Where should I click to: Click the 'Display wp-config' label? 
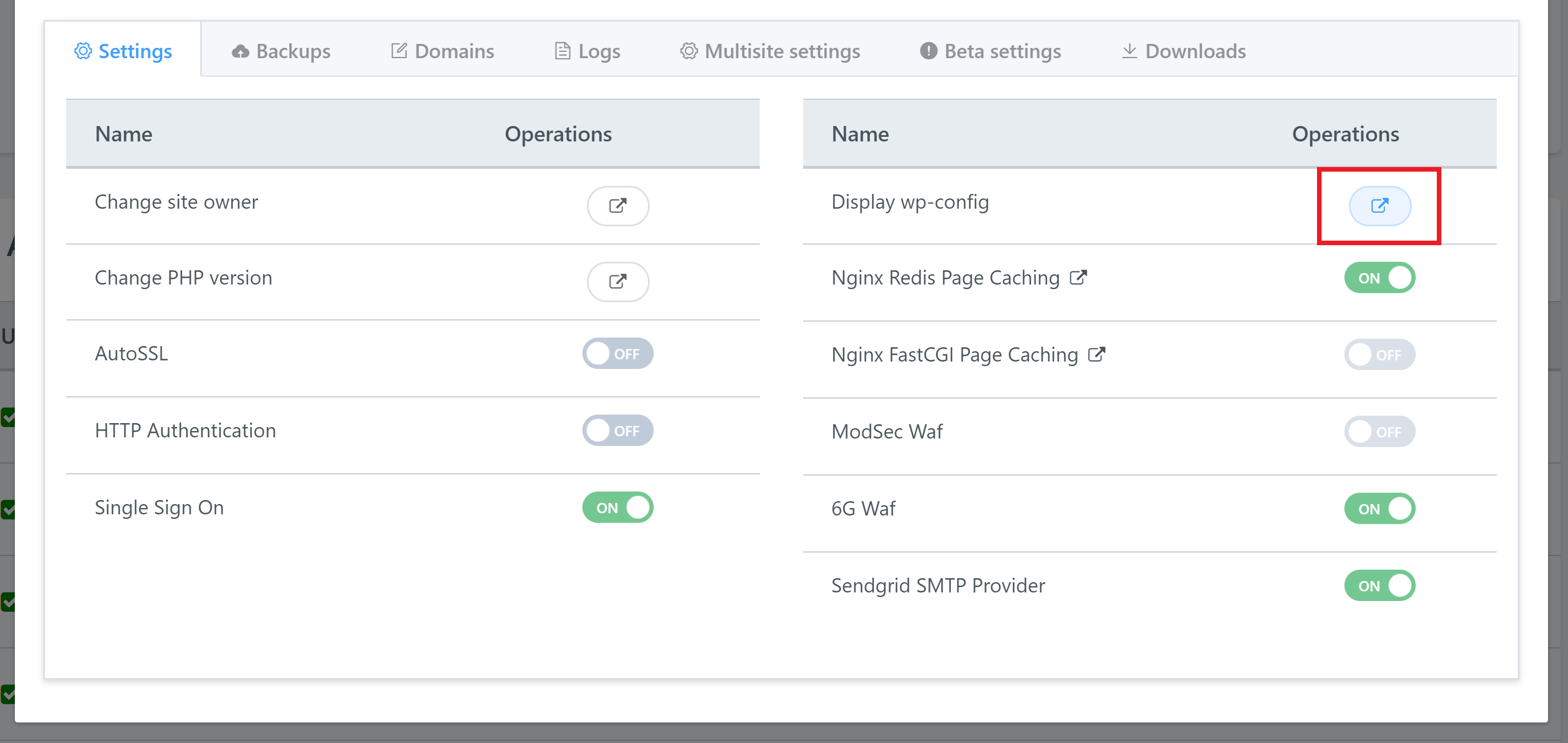point(910,202)
